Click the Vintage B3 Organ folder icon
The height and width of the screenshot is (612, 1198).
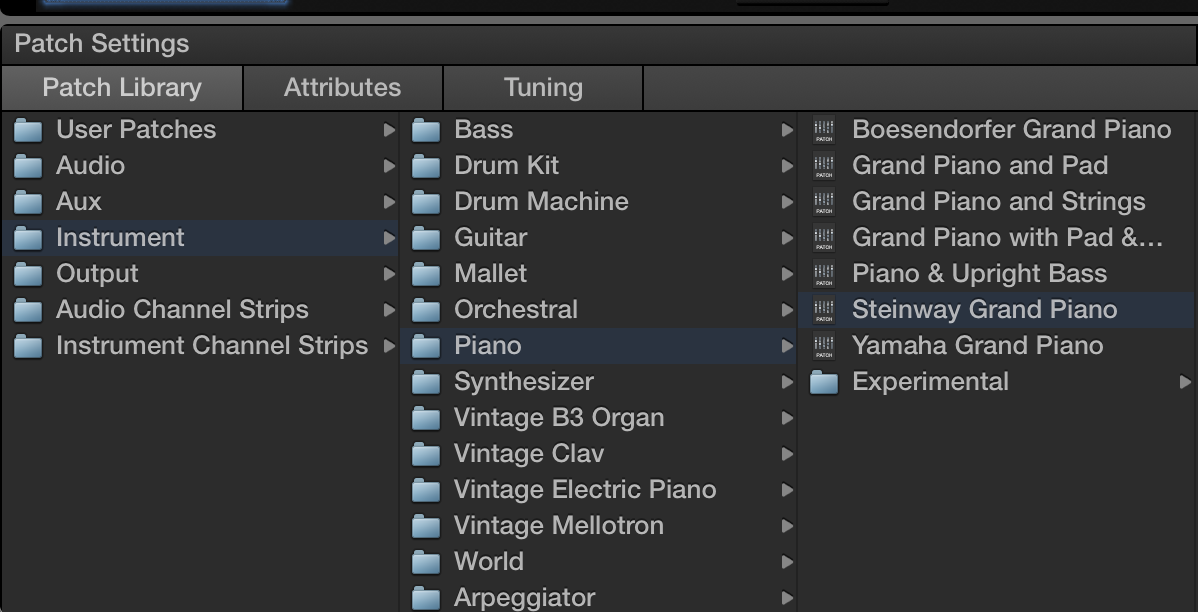[x=426, y=418]
